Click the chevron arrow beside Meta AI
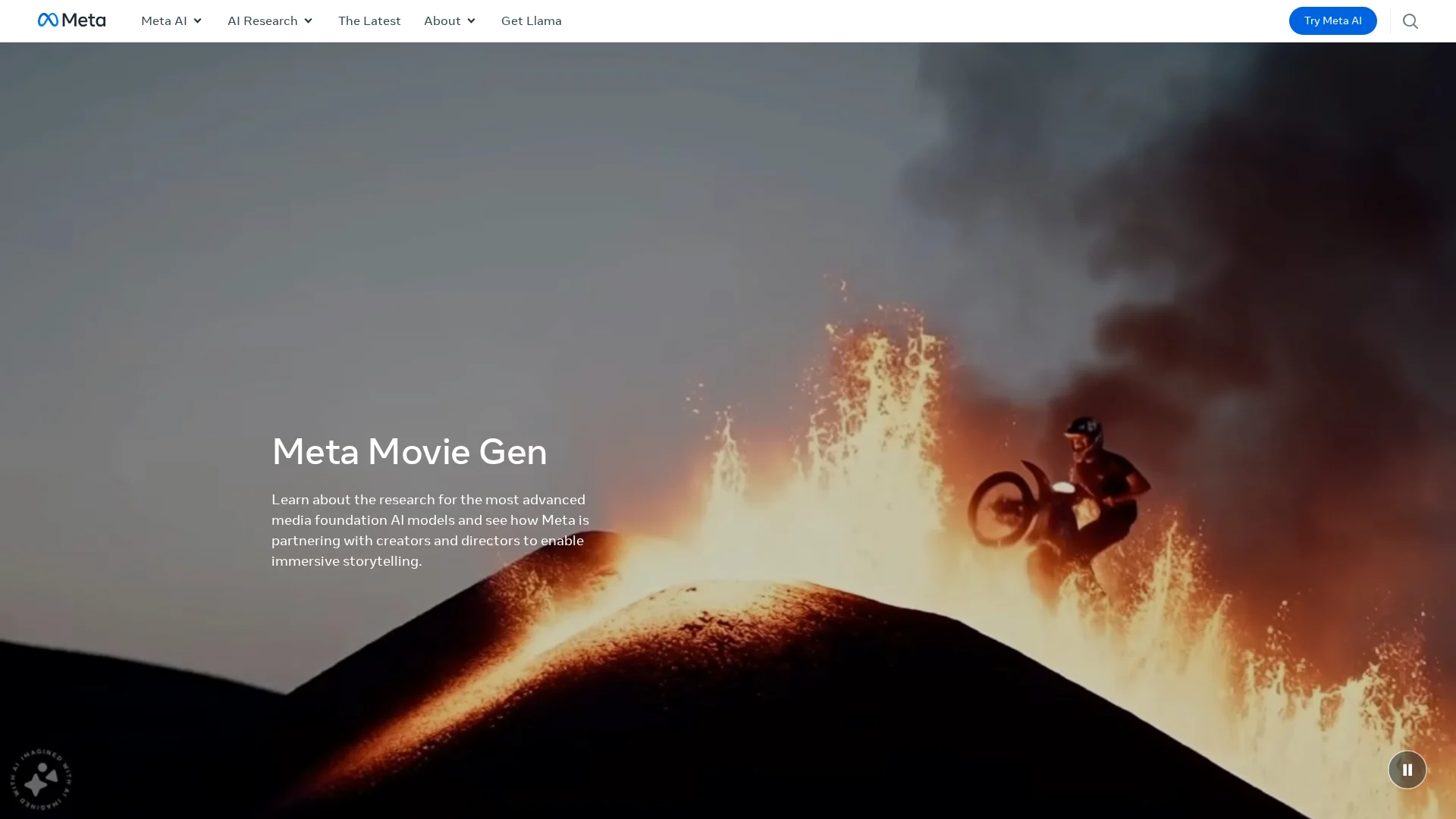The image size is (1456, 819). pyautogui.click(x=197, y=21)
